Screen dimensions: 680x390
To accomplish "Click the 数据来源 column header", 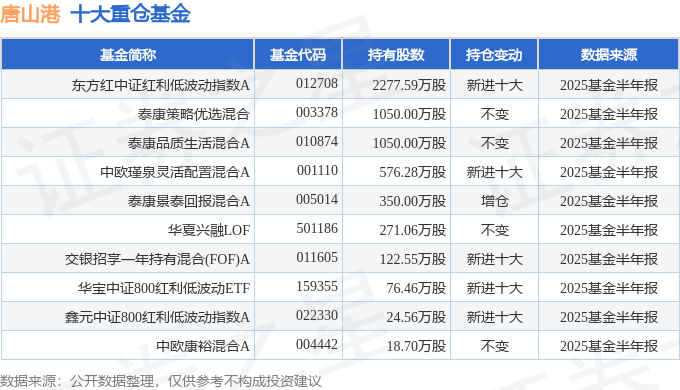I will [x=609, y=55].
